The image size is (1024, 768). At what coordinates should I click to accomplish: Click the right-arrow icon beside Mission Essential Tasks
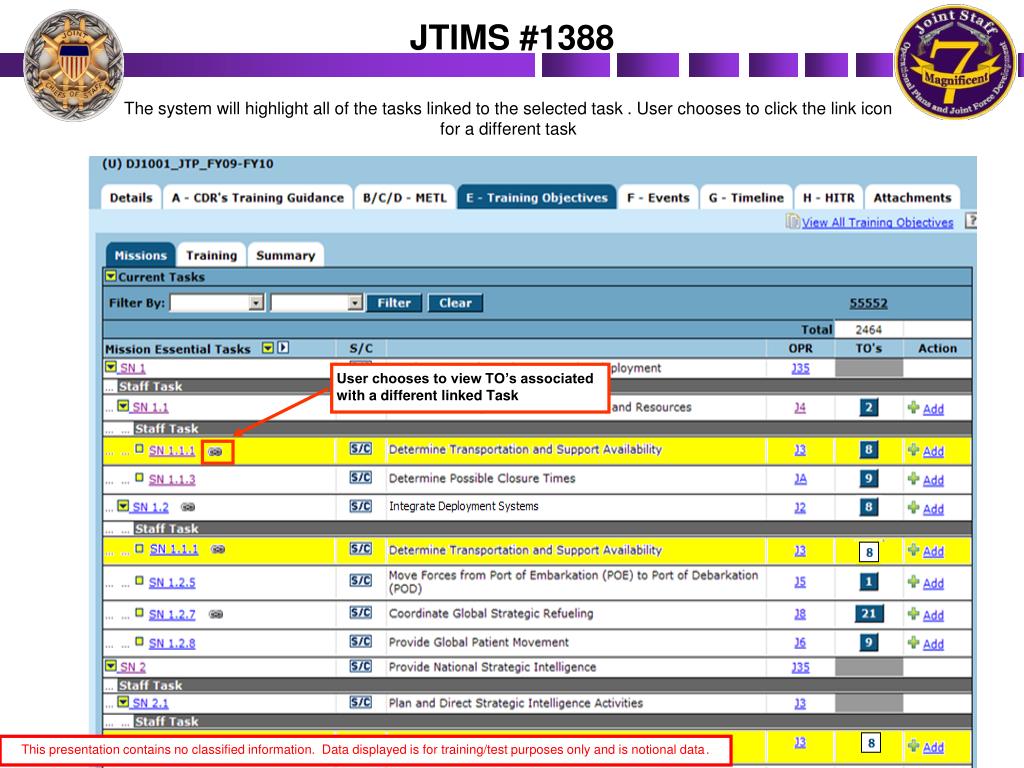pyautogui.click(x=283, y=347)
